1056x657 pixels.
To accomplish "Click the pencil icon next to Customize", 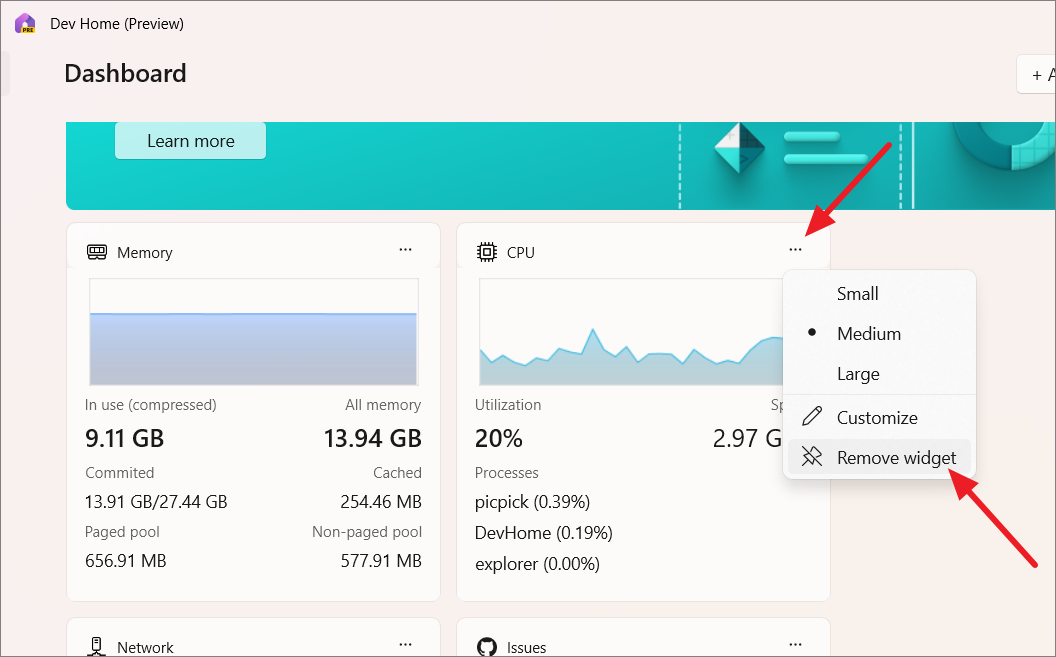I will (812, 417).
